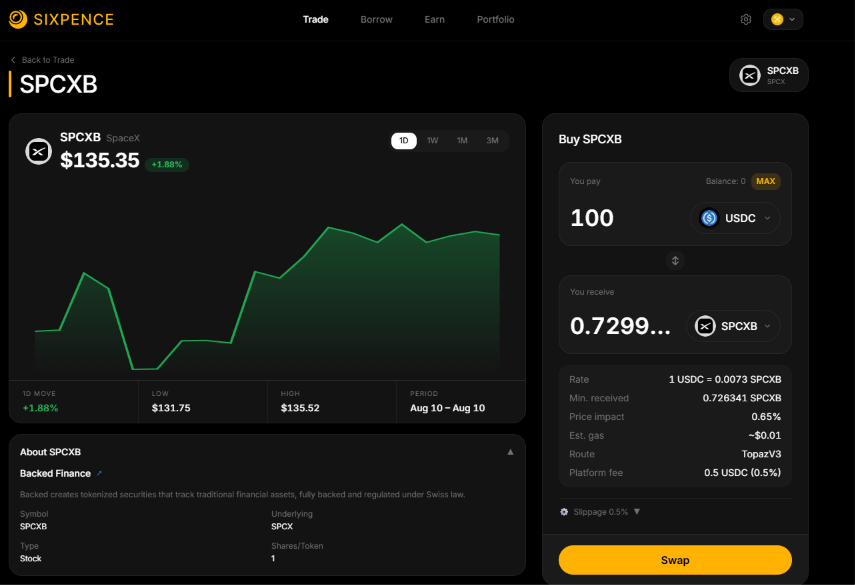Click the $135.35 price value
Screen dimensions: 855x585
[x=100, y=160]
